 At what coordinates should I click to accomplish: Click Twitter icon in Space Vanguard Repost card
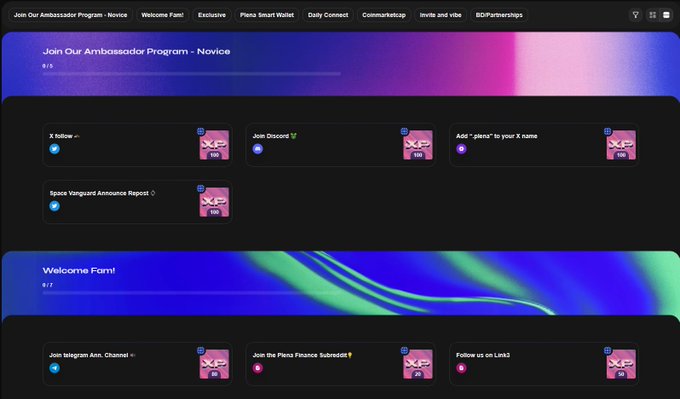pyautogui.click(x=55, y=206)
